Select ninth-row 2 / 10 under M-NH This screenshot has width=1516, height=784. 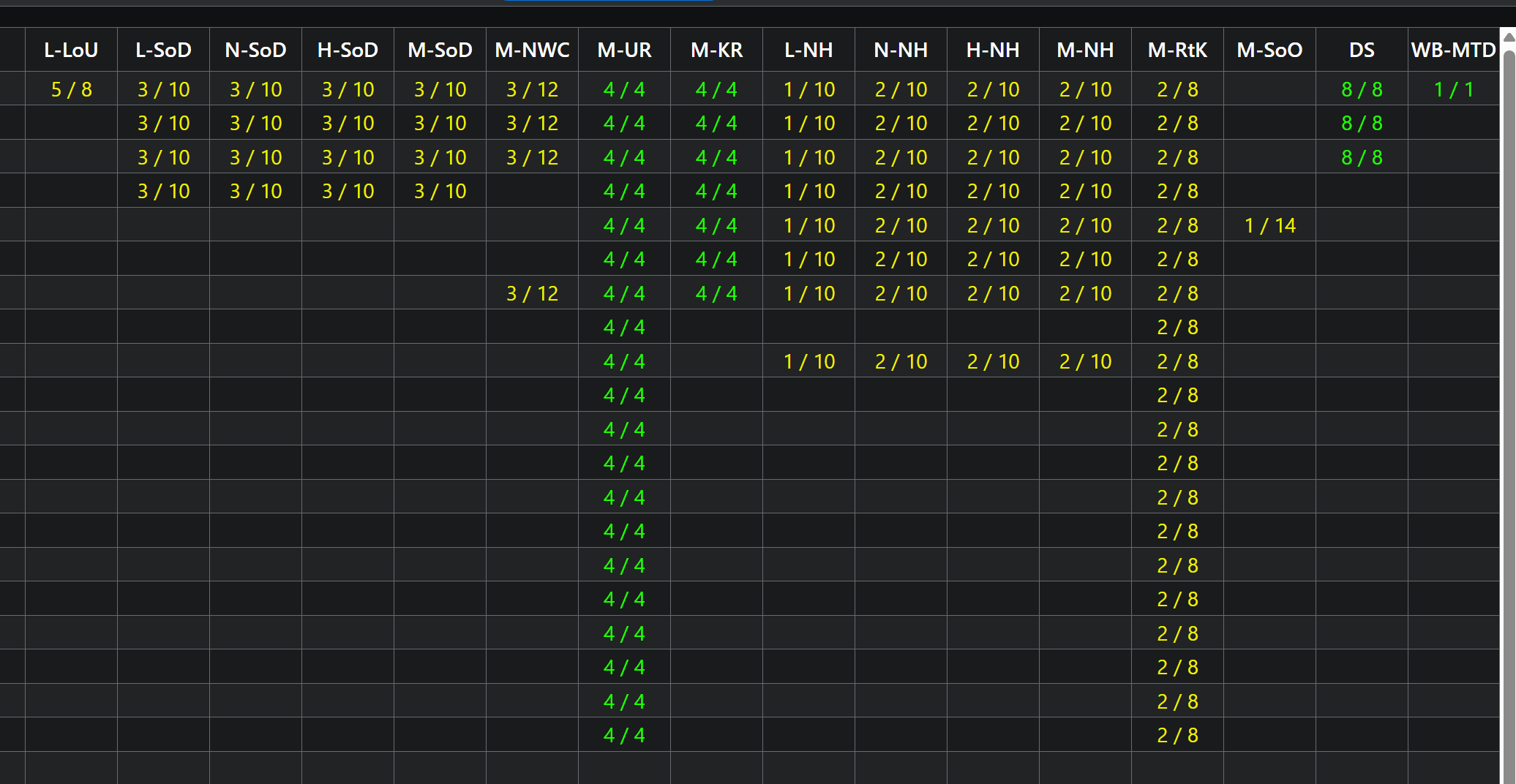(x=1085, y=361)
